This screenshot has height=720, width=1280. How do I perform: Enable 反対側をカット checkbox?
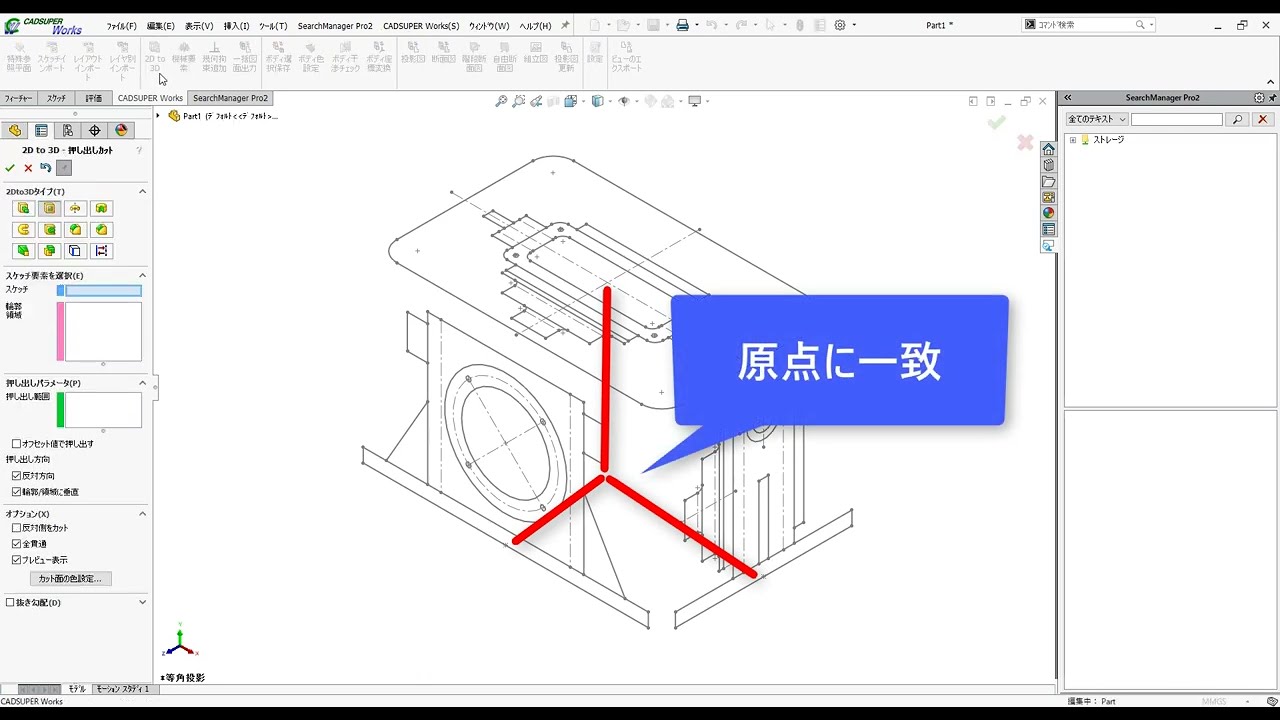pos(16,528)
